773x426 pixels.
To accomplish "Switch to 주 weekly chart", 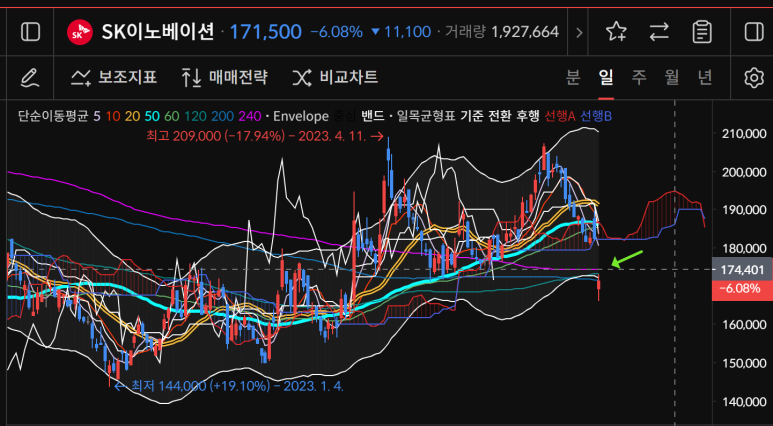I will (639, 77).
